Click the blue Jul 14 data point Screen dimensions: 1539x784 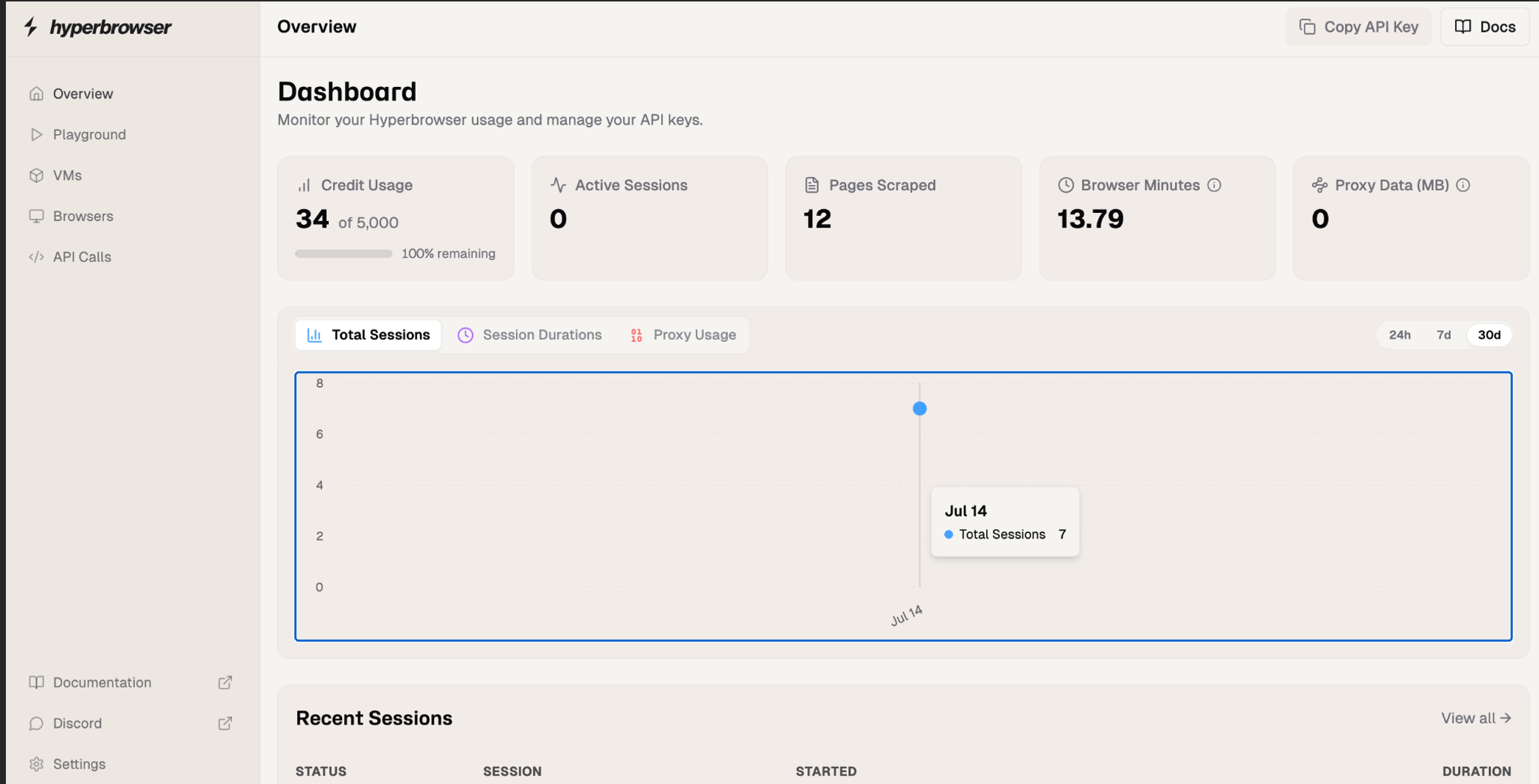pos(919,409)
